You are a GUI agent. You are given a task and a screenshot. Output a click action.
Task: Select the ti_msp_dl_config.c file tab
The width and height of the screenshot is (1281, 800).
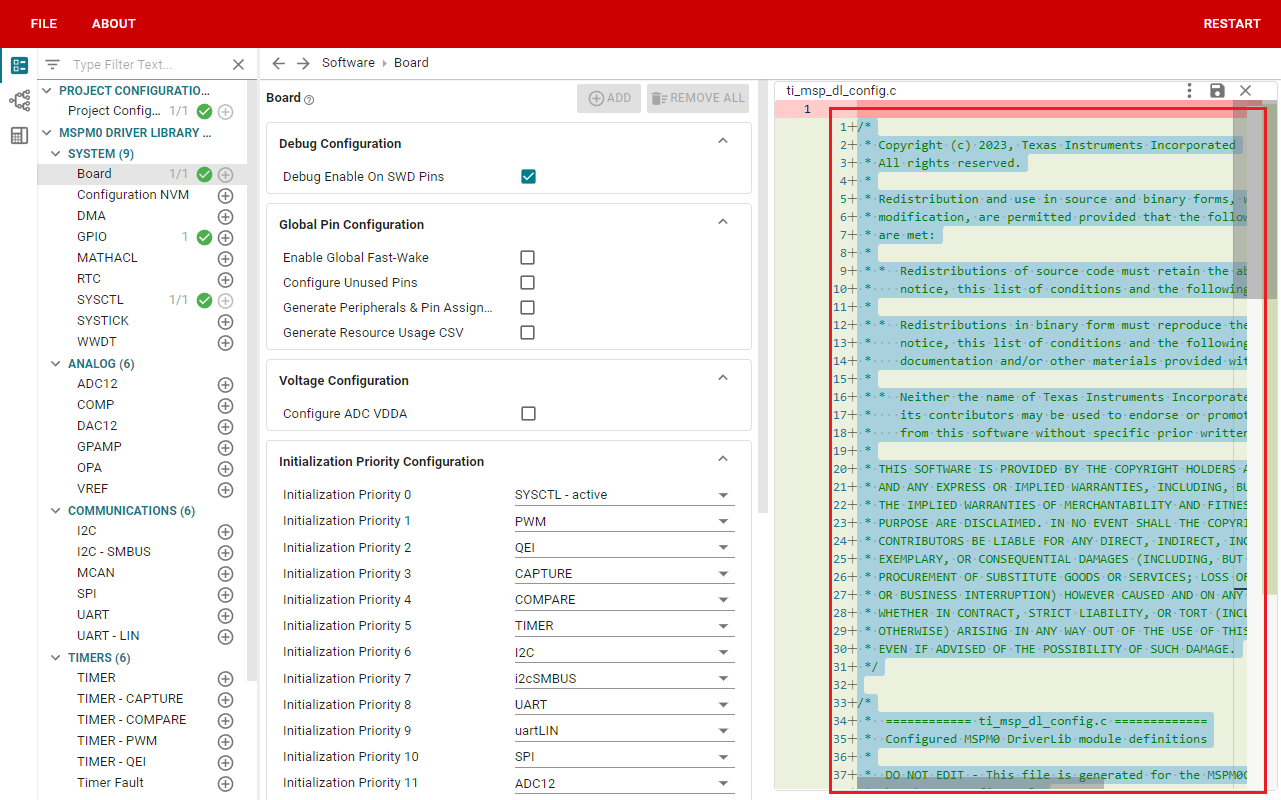pos(841,91)
